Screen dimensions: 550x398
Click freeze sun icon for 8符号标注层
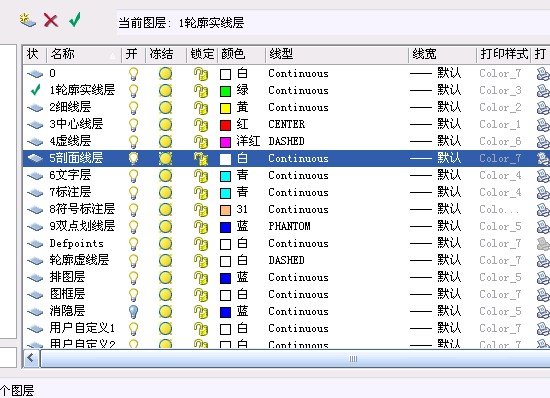[x=165, y=209]
